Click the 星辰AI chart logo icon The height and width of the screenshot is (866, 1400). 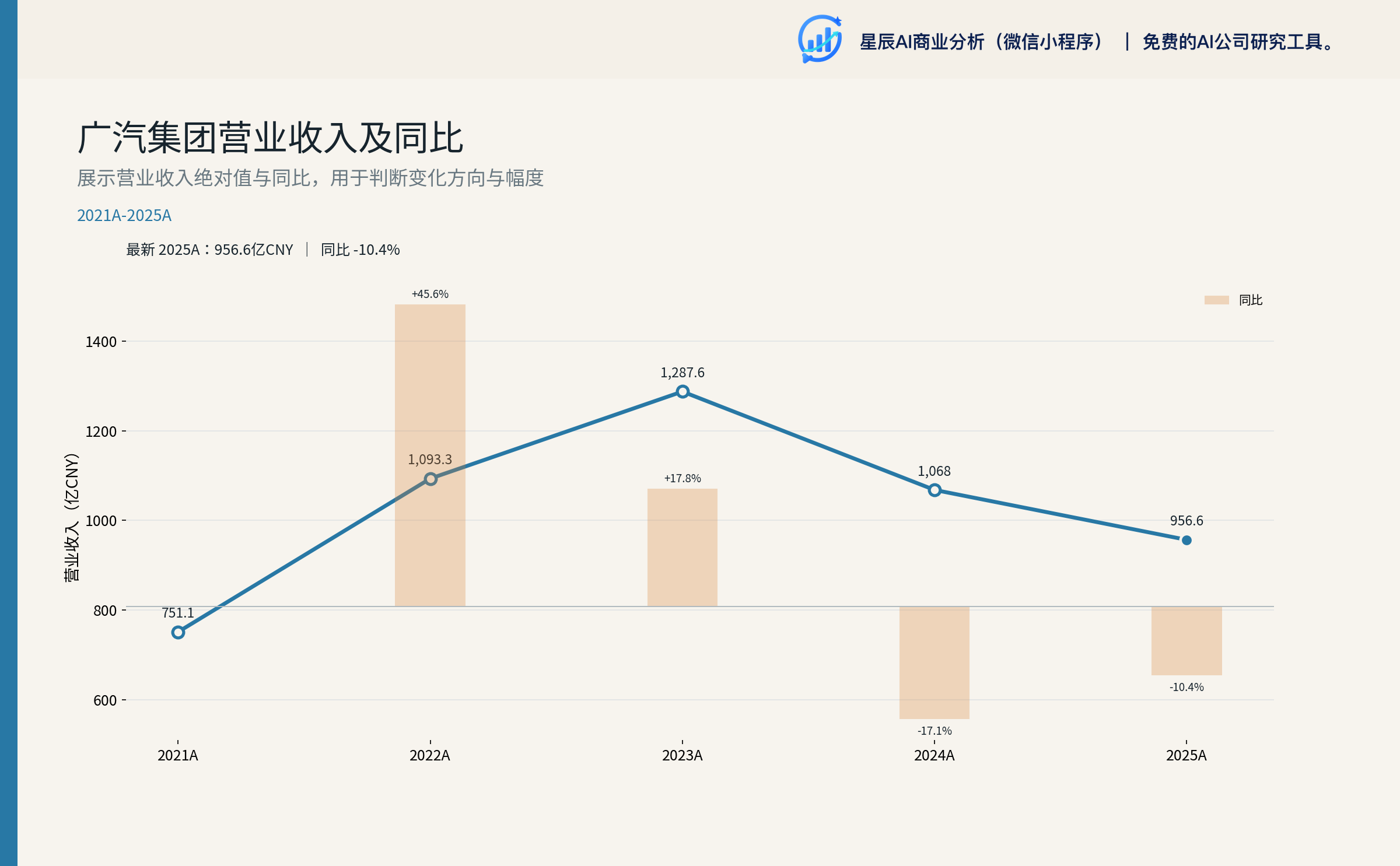coord(820,39)
